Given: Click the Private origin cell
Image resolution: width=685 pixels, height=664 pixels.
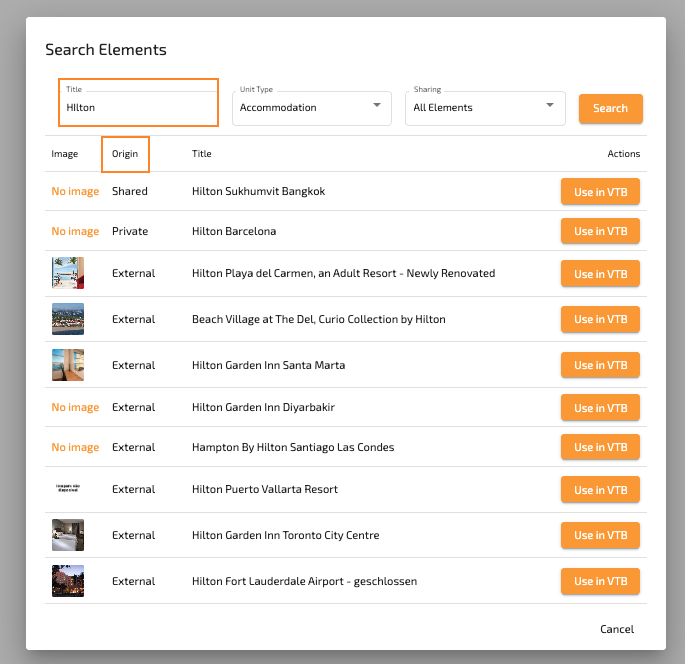Looking at the screenshot, I should [x=130, y=231].
